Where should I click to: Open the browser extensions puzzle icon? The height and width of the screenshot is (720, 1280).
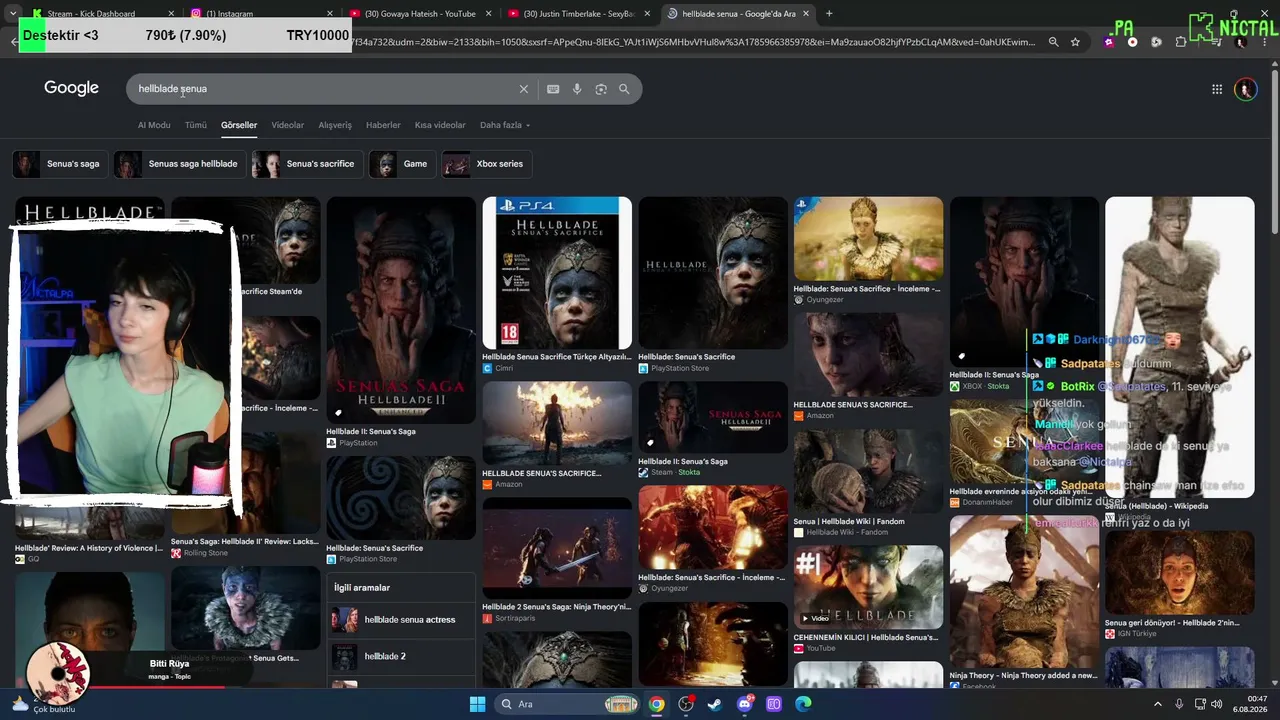(1181, 42)
